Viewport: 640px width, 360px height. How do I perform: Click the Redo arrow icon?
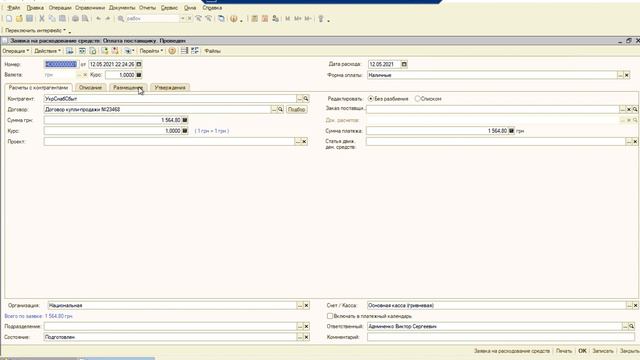click(x=108, y=19)
